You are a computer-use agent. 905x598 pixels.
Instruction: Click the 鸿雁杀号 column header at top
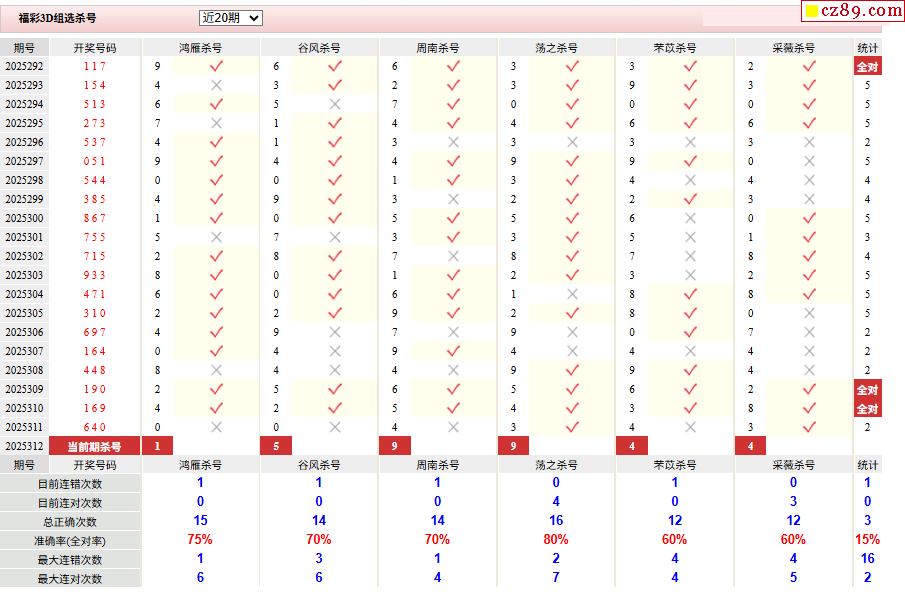point(200,47)
